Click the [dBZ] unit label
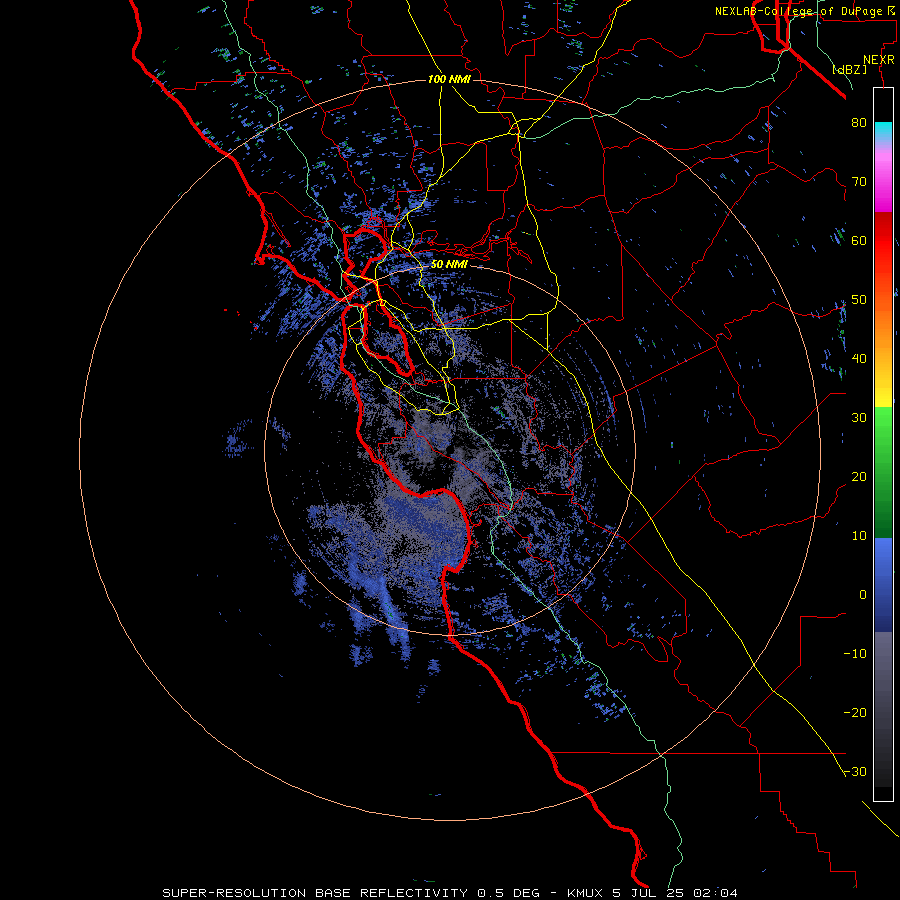This screenshot has height=900, width=900. tap(849, 70)
